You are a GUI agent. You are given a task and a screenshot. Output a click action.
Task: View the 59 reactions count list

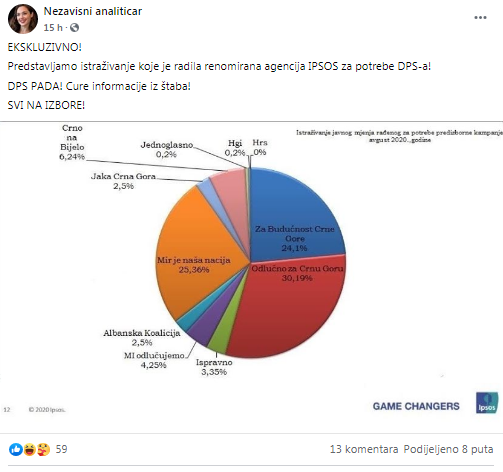coord(61,449)
